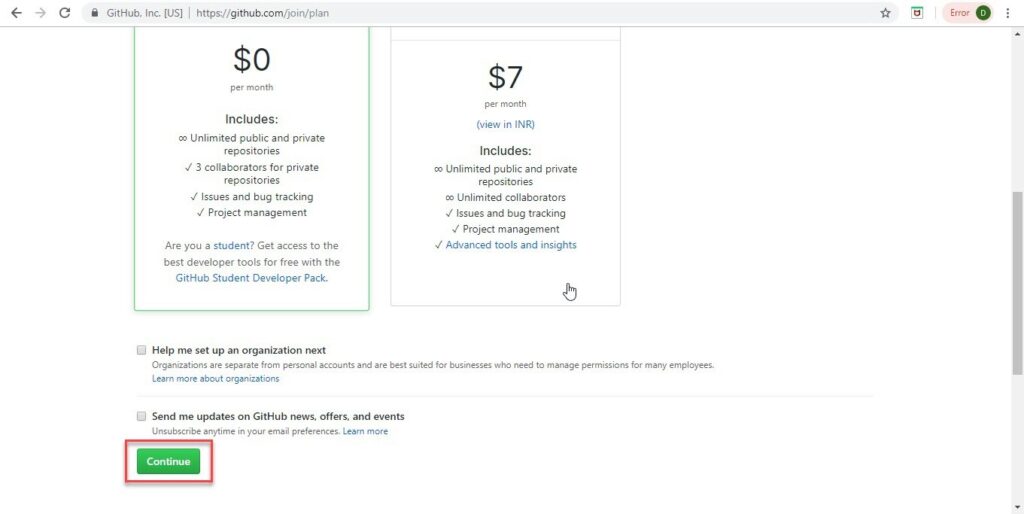Open the student link
Viewport: 1024px width, 514px height.
point(233,246)
